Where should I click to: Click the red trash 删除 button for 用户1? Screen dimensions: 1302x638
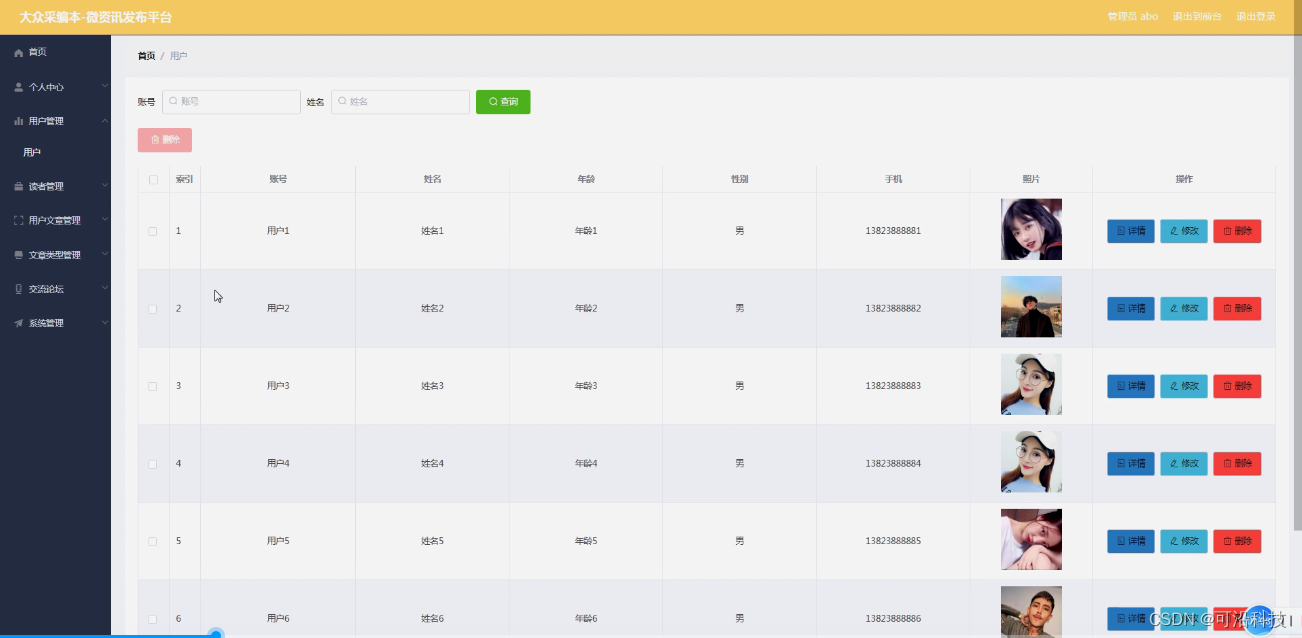point(1237,231)
